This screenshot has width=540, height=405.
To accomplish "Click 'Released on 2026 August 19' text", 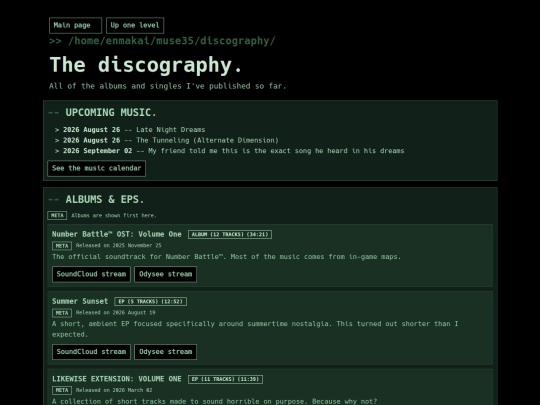I will coord(115,313).
